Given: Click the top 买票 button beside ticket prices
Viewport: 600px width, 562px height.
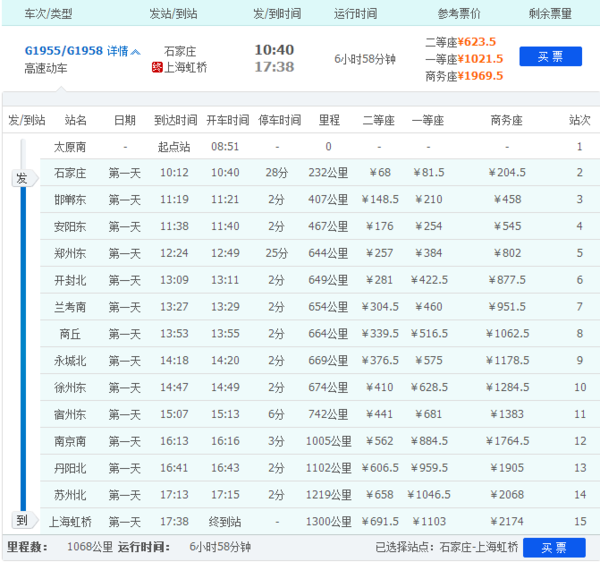Looking at the screenshot, I should 550,57.
